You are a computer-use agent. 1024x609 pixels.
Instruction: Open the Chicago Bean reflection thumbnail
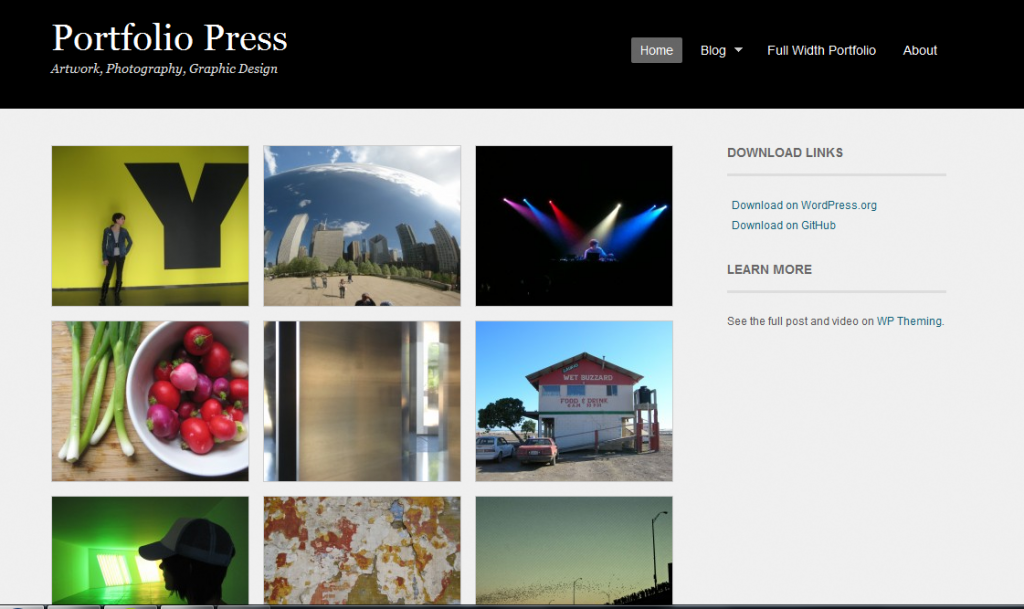coord(362,226)
